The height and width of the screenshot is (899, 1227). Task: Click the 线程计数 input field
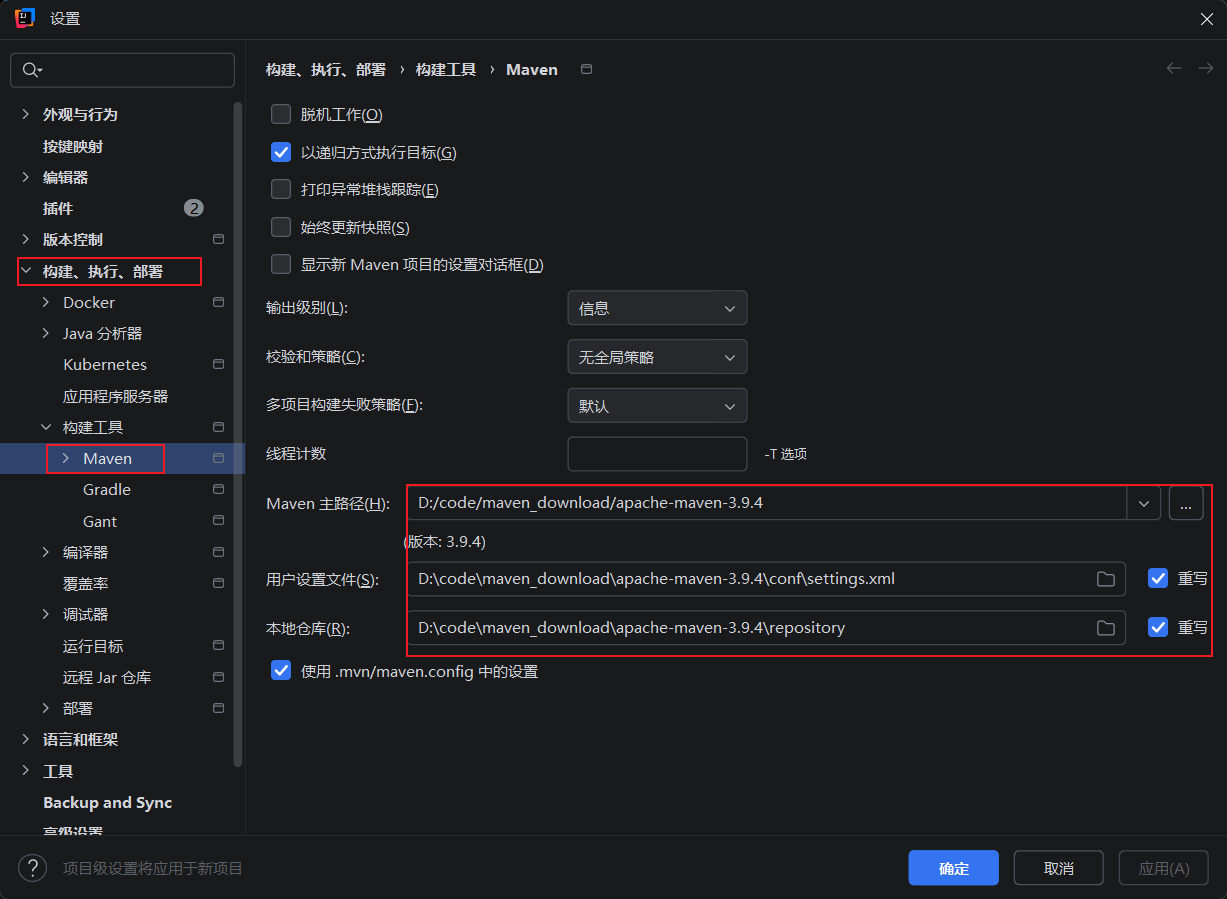[657, 454]
